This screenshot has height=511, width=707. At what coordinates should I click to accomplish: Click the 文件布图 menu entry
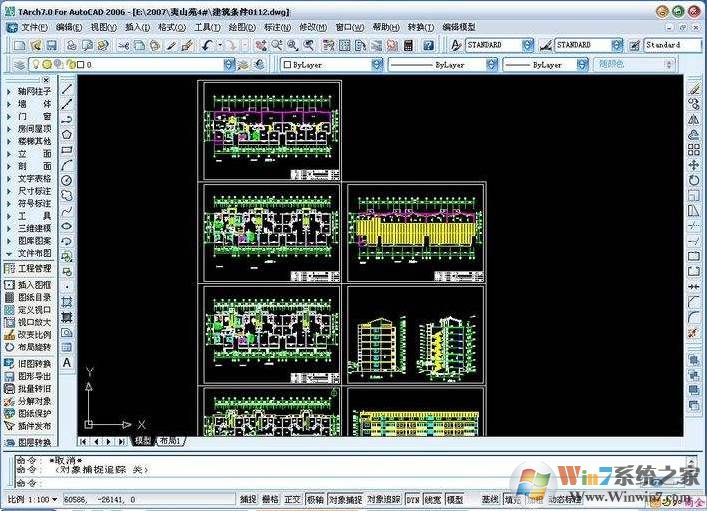click(x=34, y=253)
